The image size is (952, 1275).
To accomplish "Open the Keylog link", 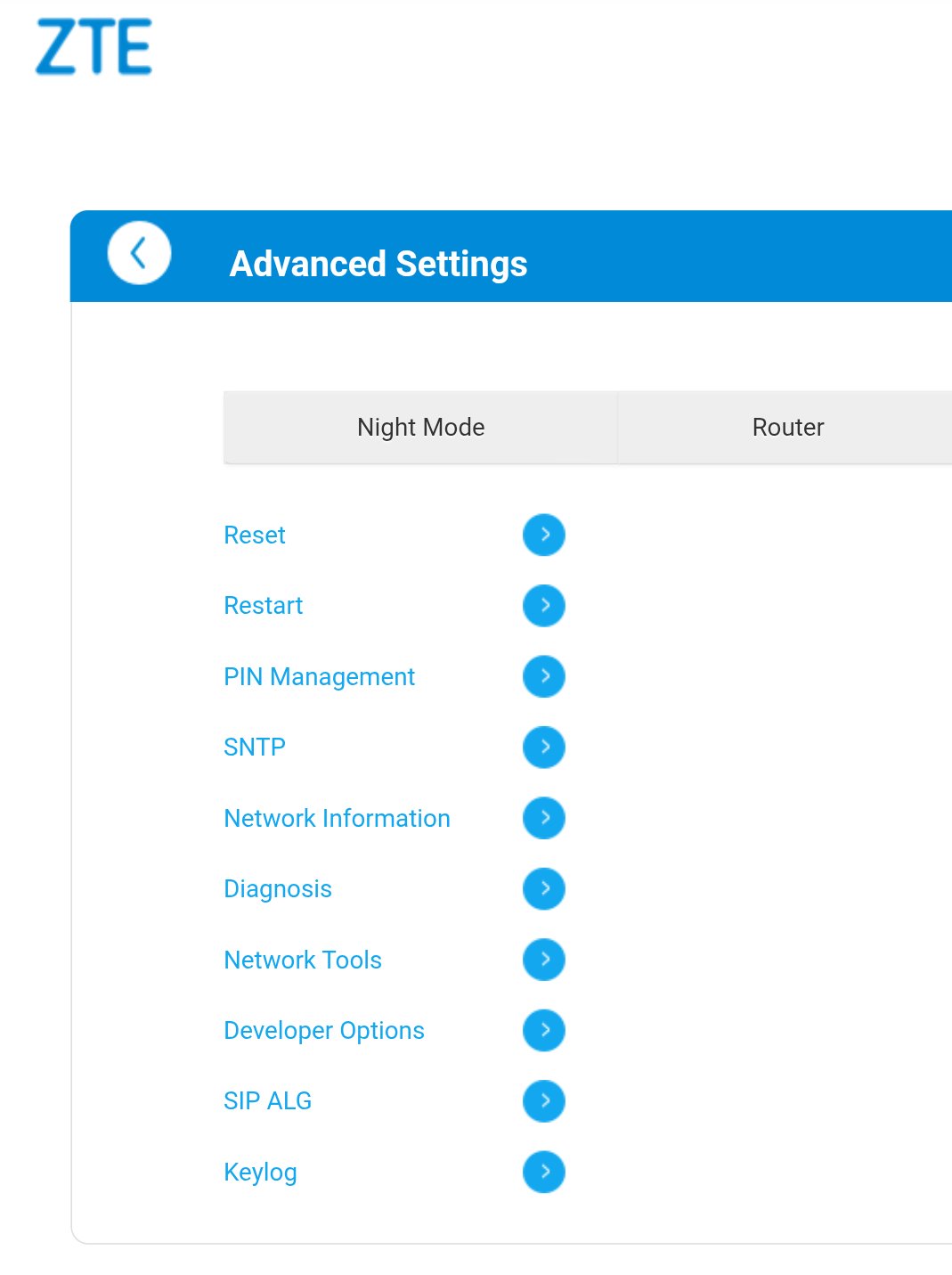I will pyautogui.click(x=260, y=1172).
